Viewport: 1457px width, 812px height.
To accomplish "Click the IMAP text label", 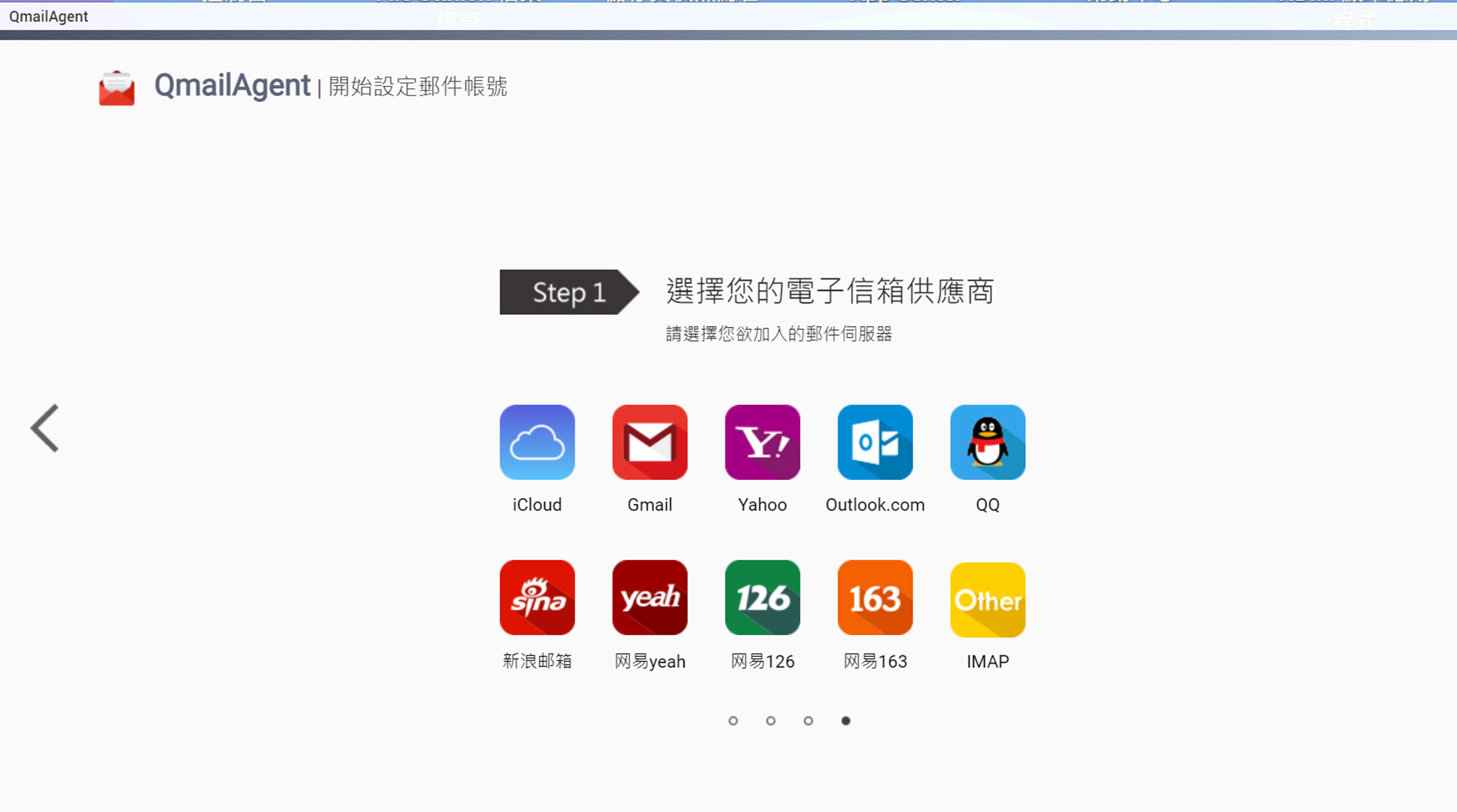I will pos(988,661).
